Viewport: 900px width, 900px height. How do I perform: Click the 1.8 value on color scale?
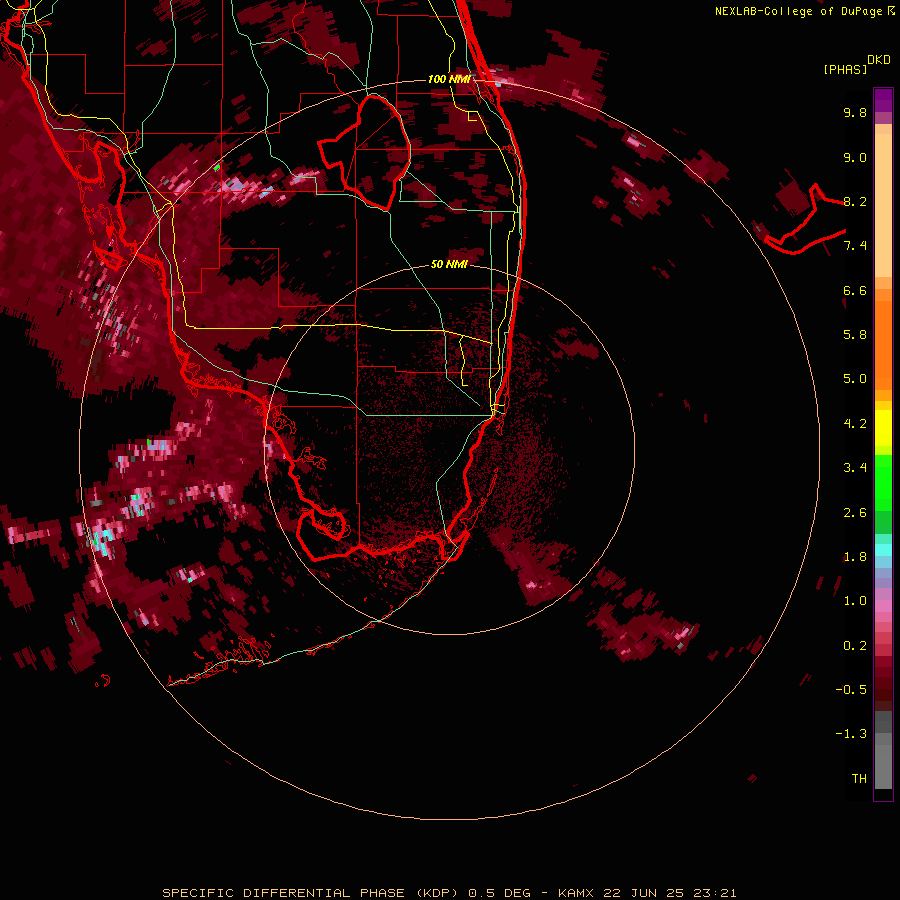pyautogui.click(x=855, y=557)
